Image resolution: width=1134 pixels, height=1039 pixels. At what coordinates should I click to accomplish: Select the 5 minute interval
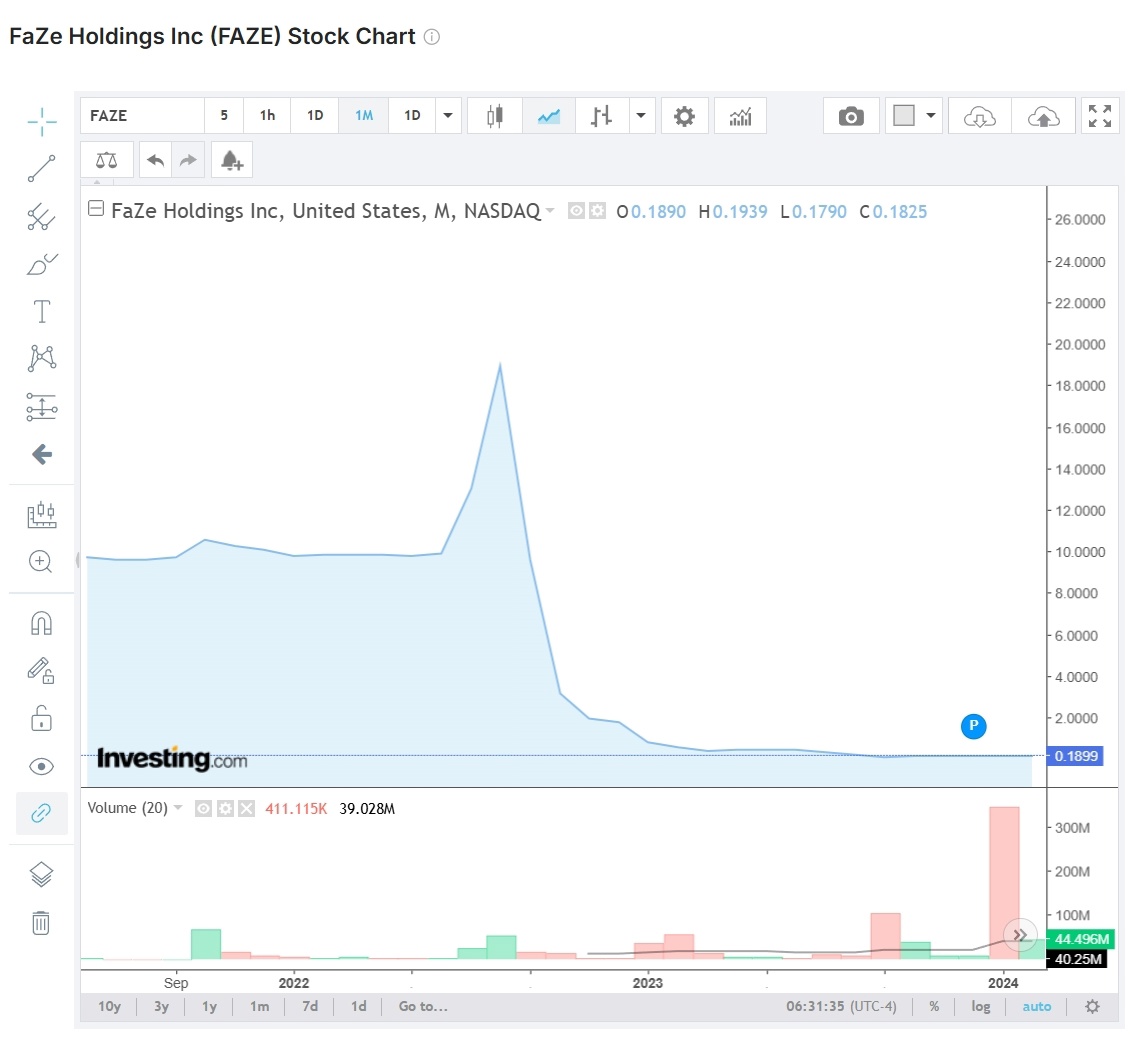click(x=224, y=116)
